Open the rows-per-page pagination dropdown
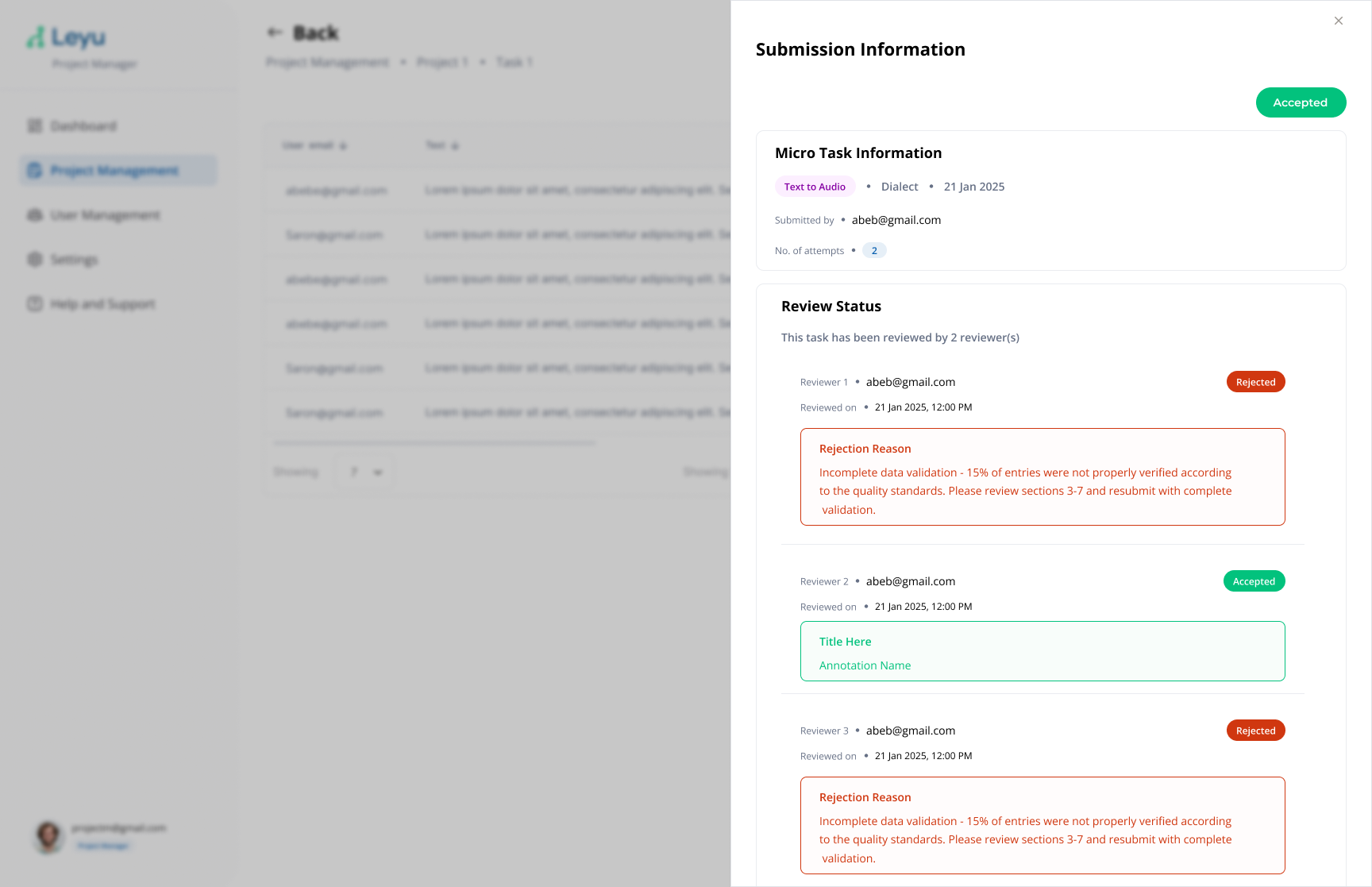Screen dimensions: 1372x887 (364, 471)
